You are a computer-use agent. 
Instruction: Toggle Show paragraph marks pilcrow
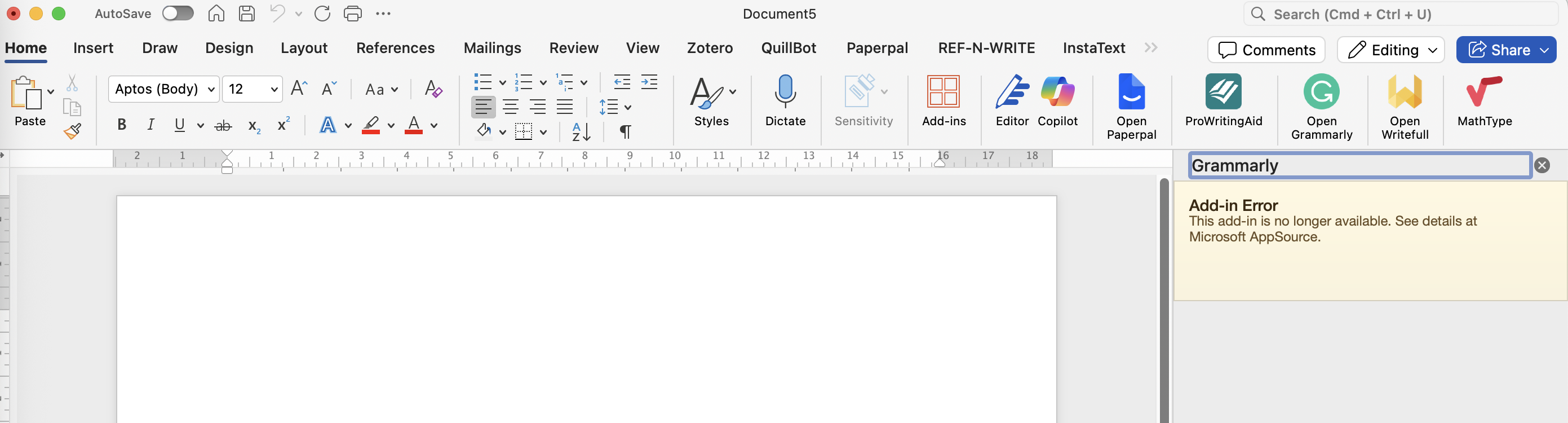pyautogui.click(x=625, y=131)
